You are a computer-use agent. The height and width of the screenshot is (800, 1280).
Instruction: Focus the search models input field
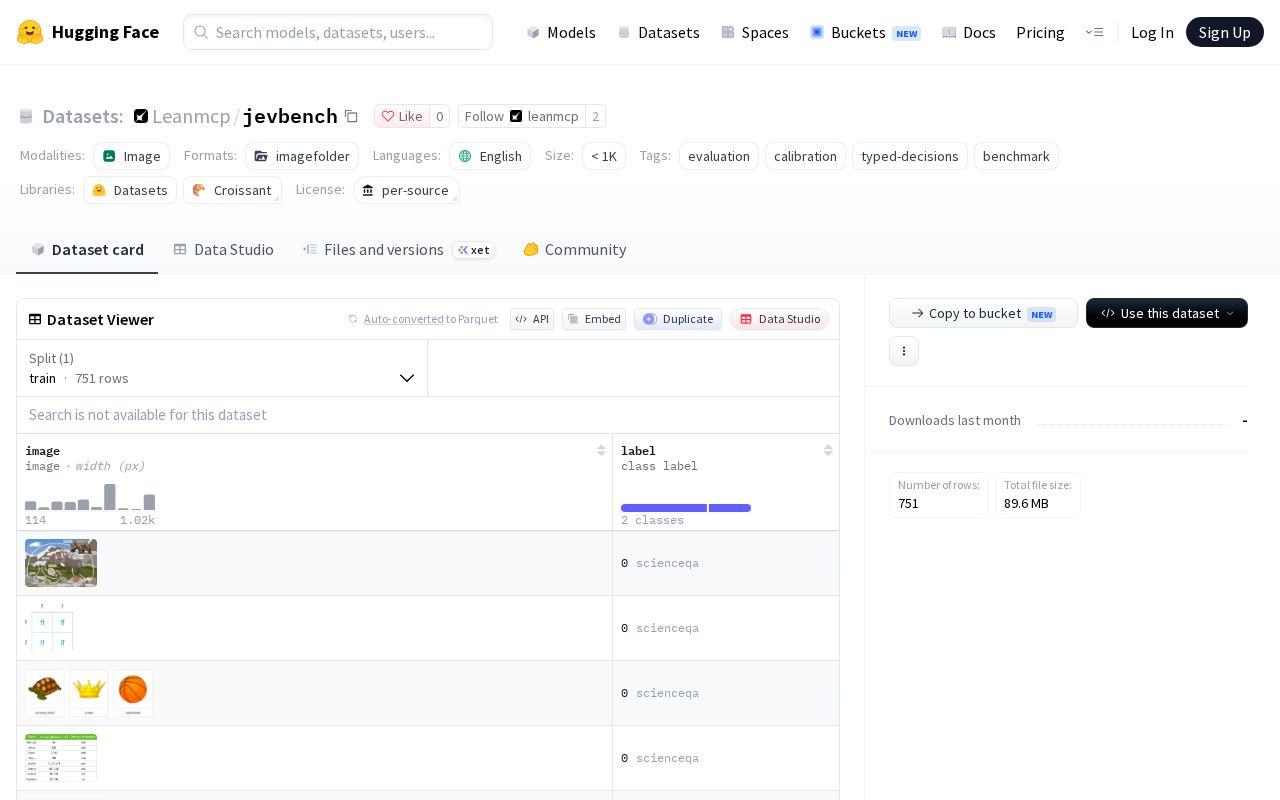pos(338,32)
